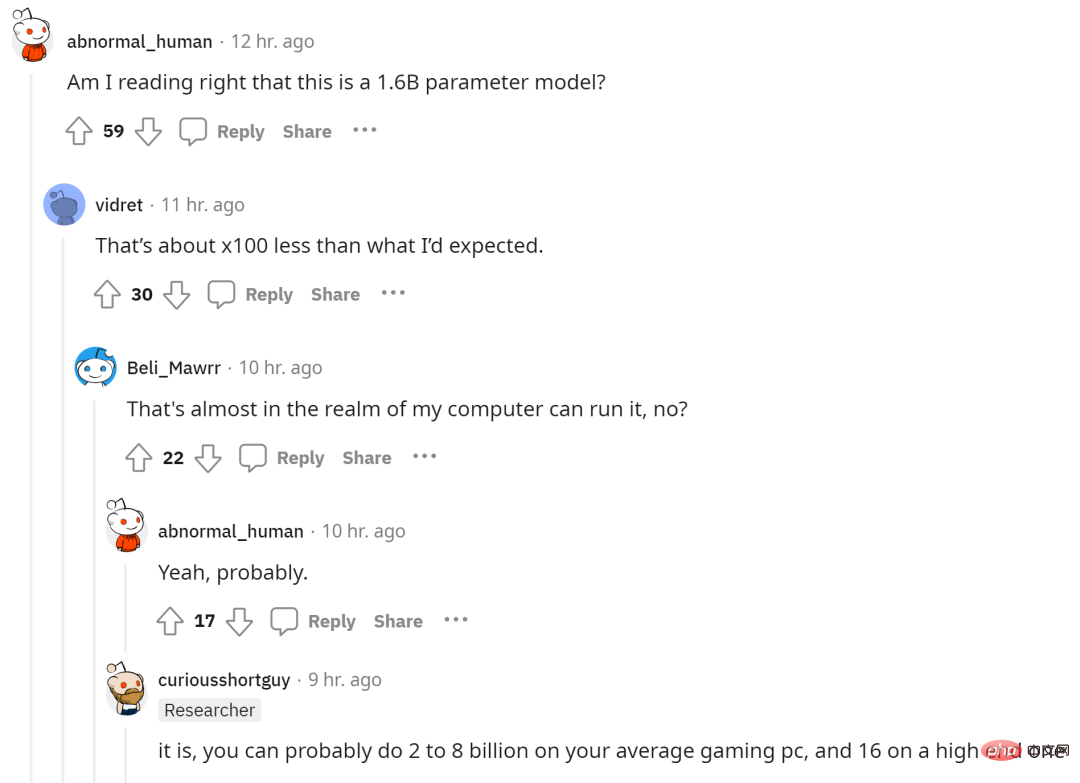The height and width of the screenshot is (783, 1080).
Task: Open more options on top-level comment
Action: click(365, 130)
